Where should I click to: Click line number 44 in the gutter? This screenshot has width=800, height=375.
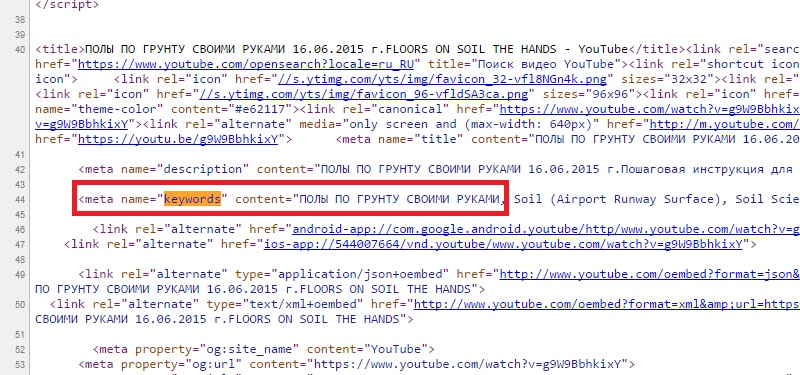pos(20,199)
